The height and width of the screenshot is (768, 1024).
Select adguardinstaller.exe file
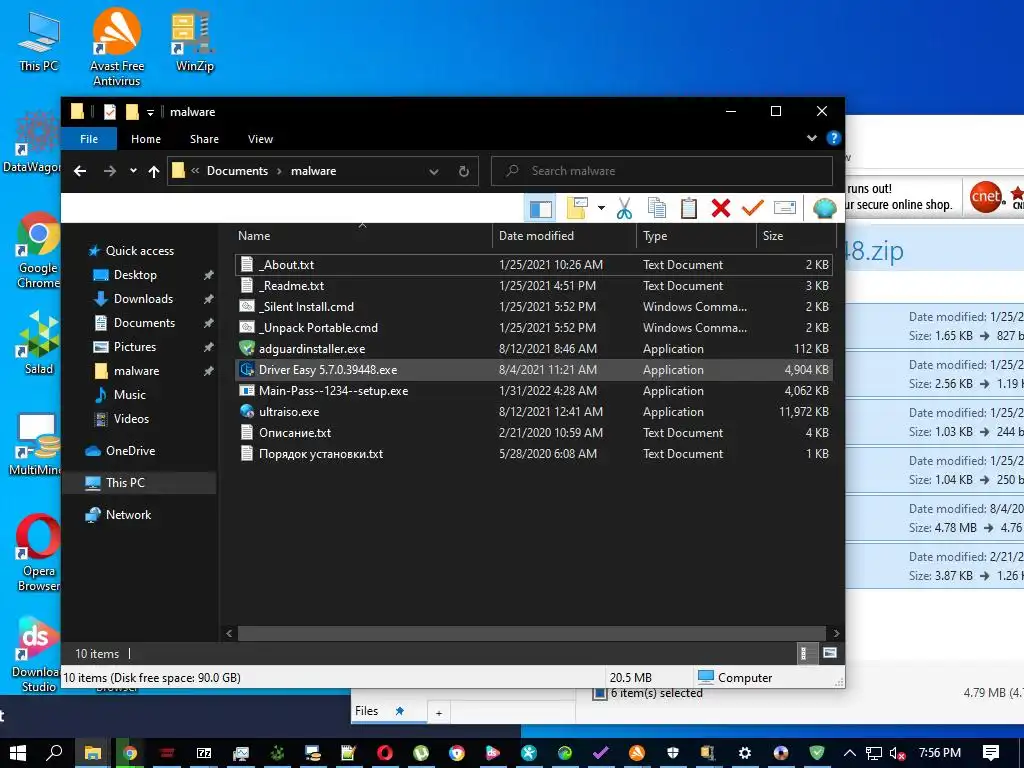pyautogui.click(x=534, y=349)
